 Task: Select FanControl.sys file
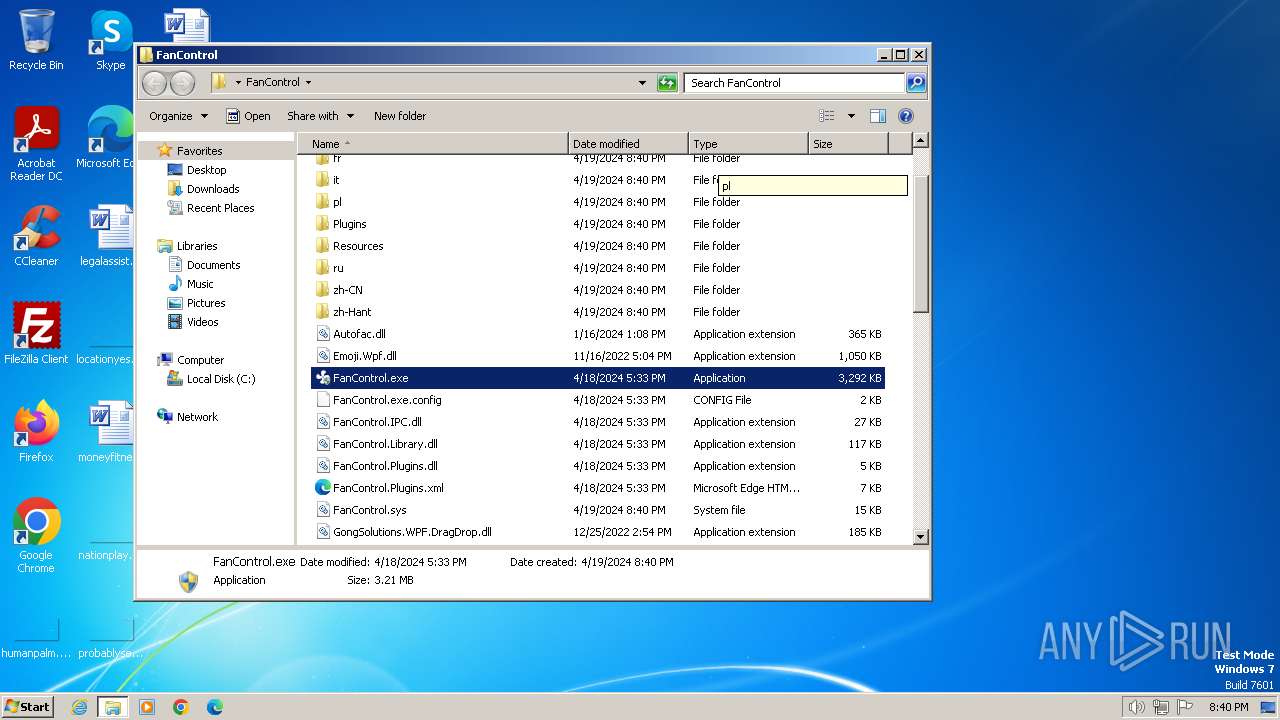(598, 510)
